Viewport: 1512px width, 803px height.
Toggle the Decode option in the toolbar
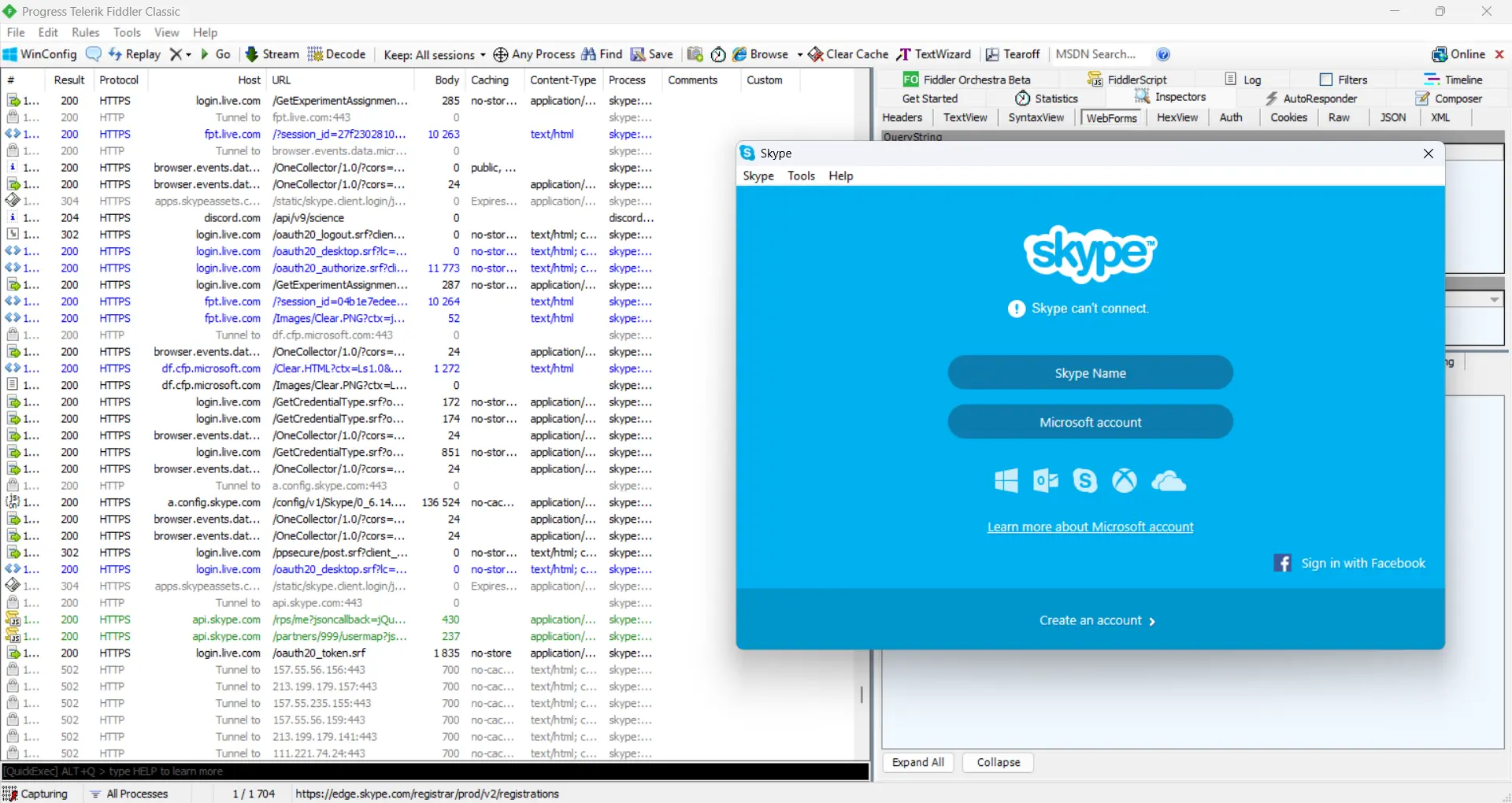[x=337, y=54]
